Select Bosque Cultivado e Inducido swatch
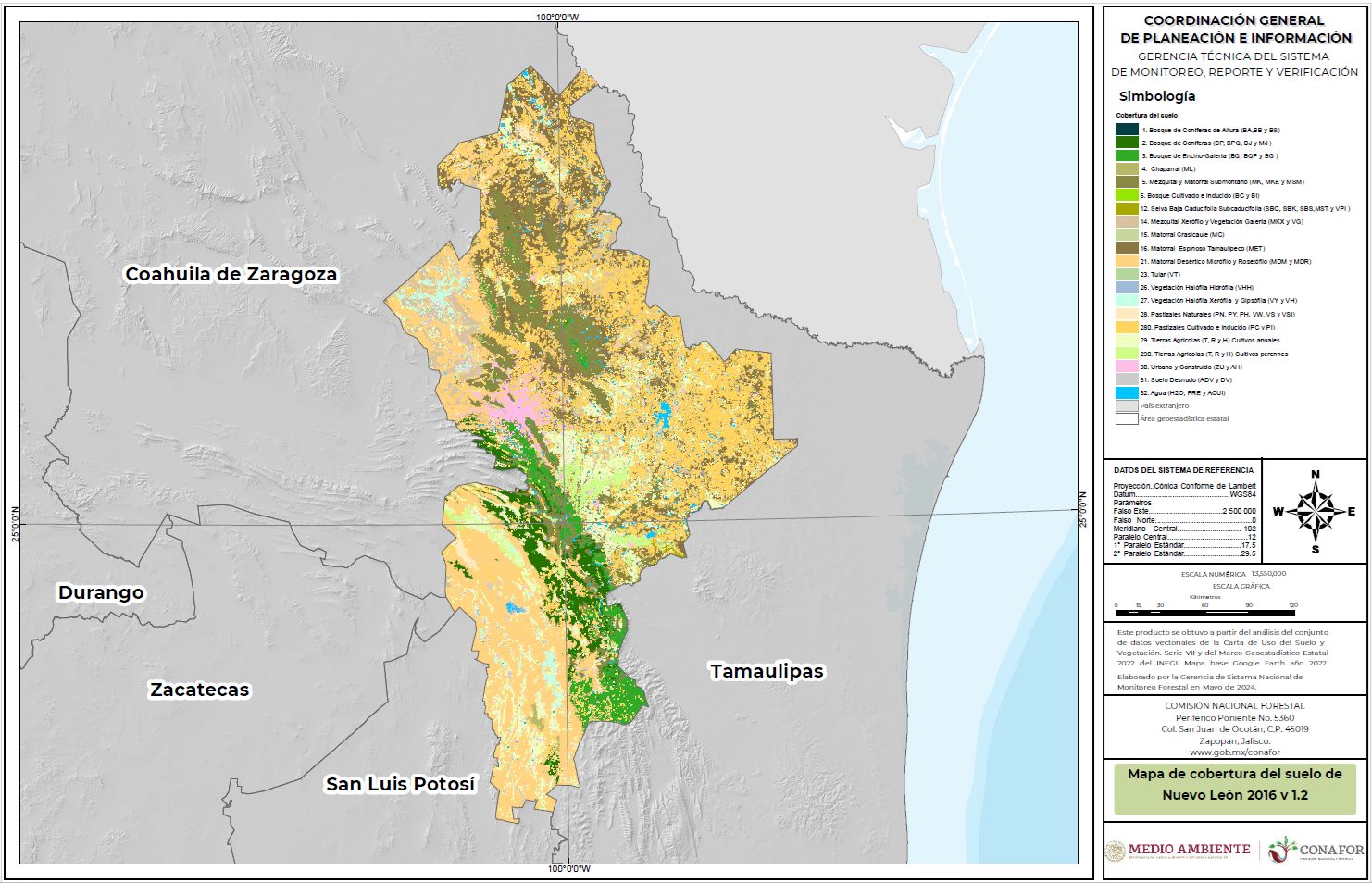Viewport: 1372px width, 883px height. coord(1127,195)
